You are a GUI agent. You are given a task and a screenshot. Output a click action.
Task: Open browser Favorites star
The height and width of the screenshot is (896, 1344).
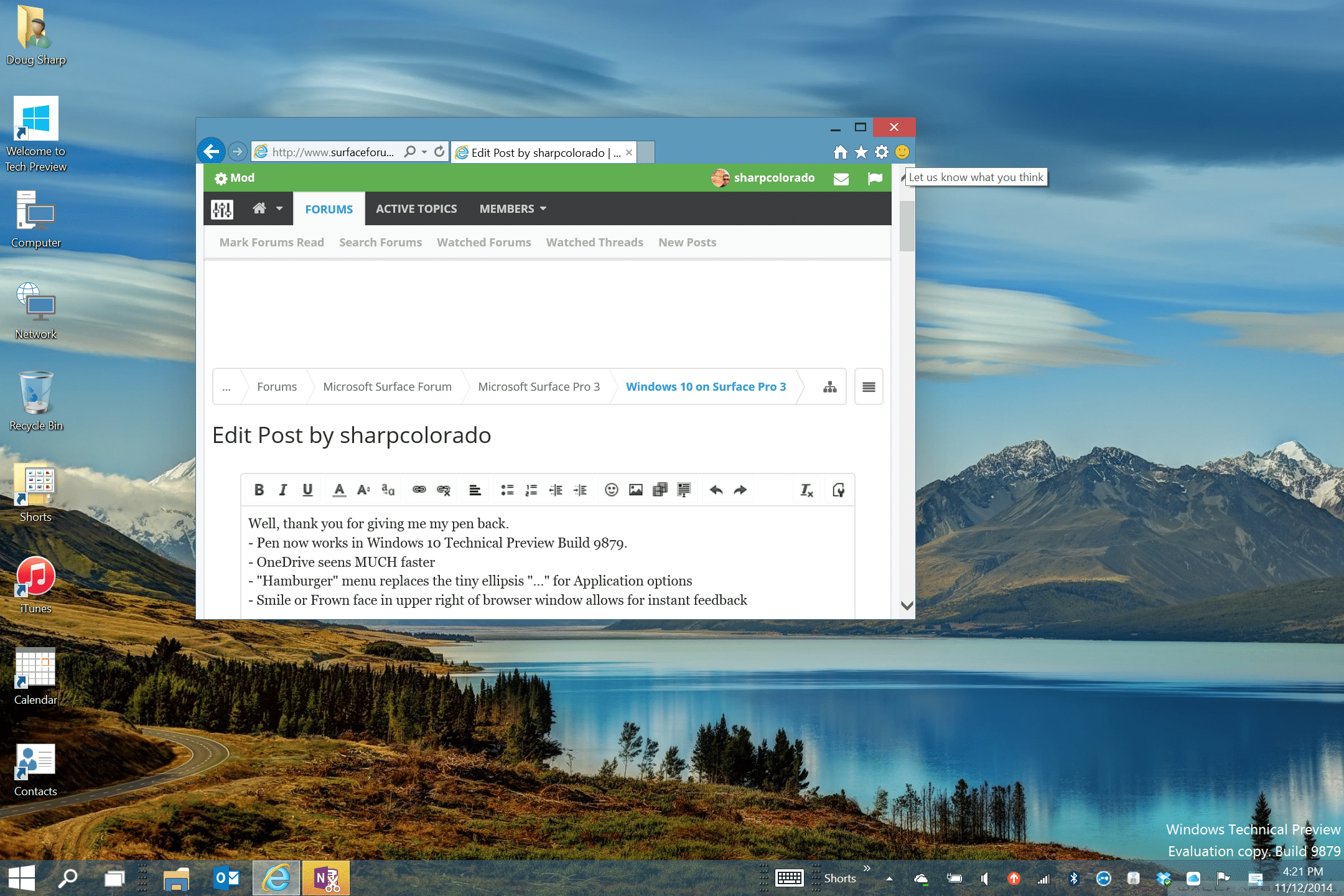click(861, 152)
